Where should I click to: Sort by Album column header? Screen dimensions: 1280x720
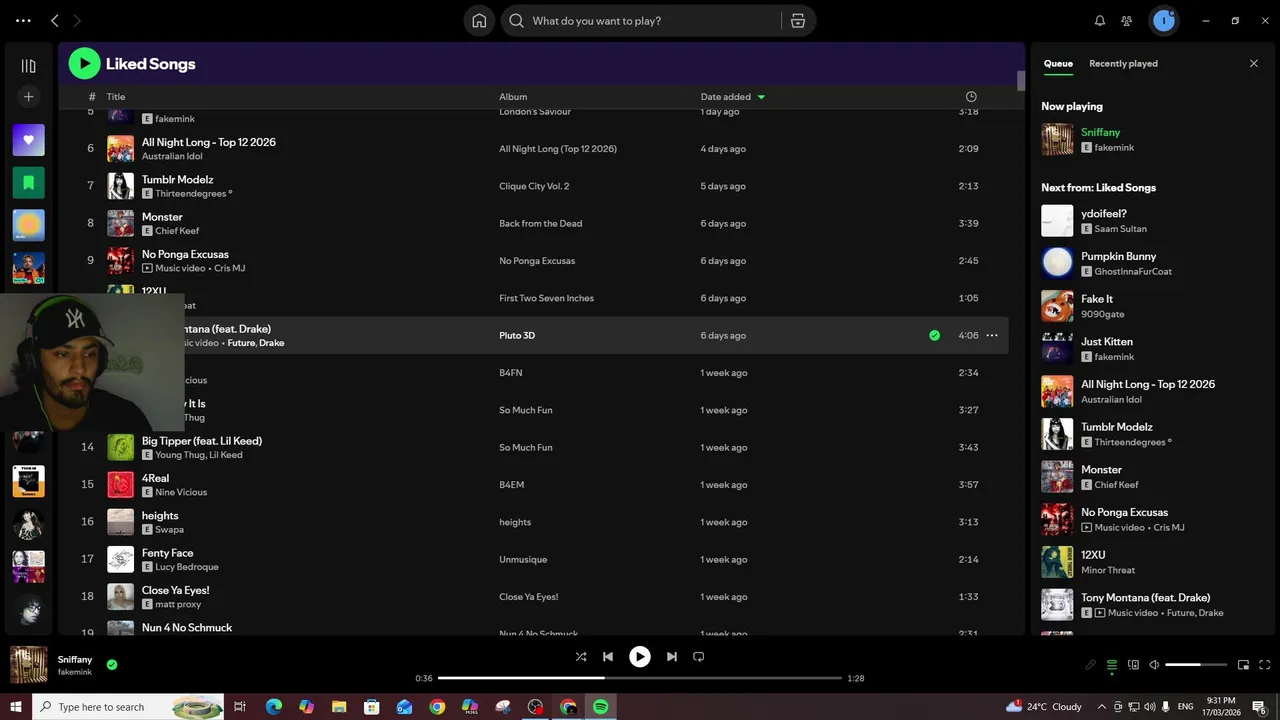513,97
